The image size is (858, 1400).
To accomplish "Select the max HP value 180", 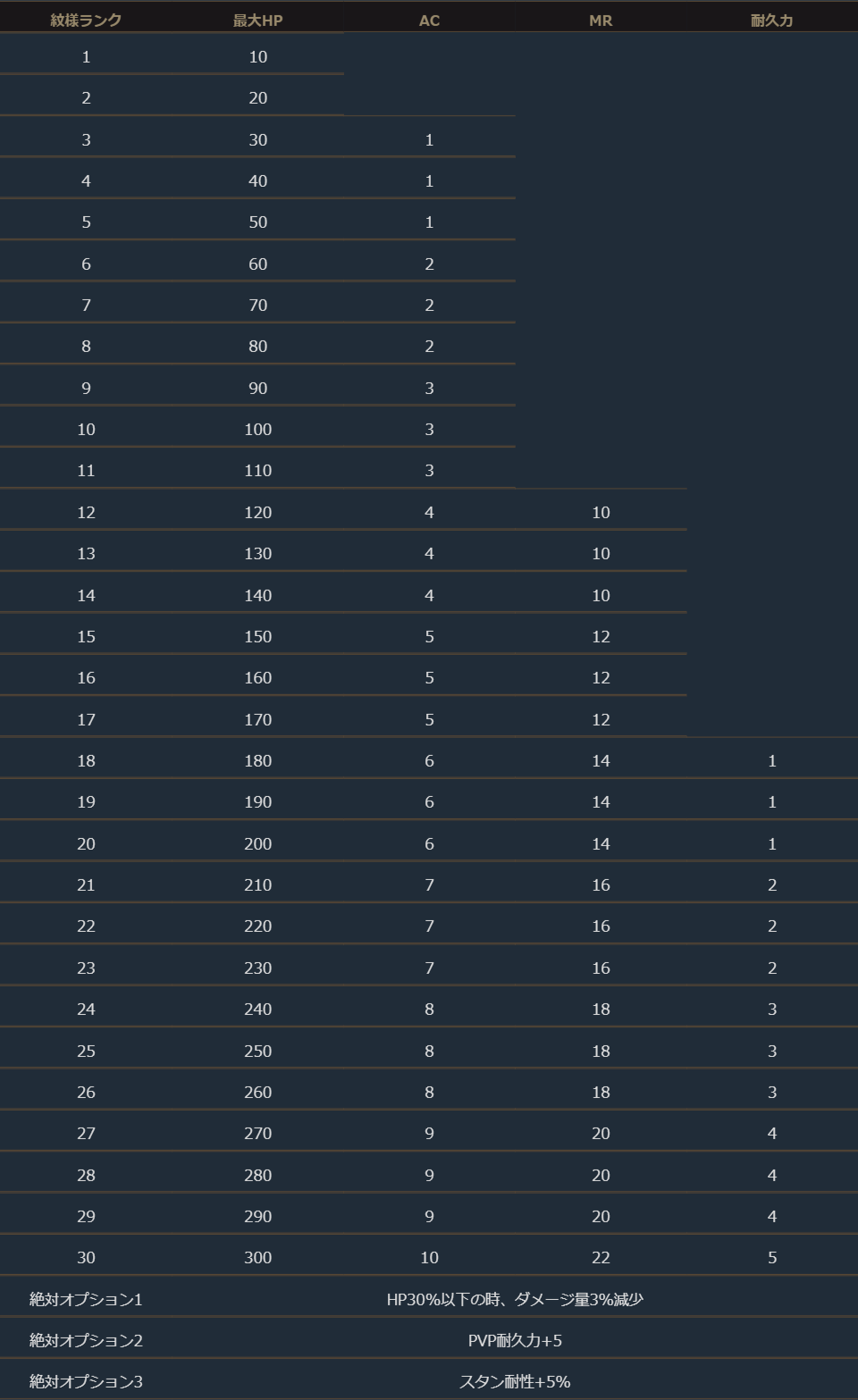I will (257, 760).
